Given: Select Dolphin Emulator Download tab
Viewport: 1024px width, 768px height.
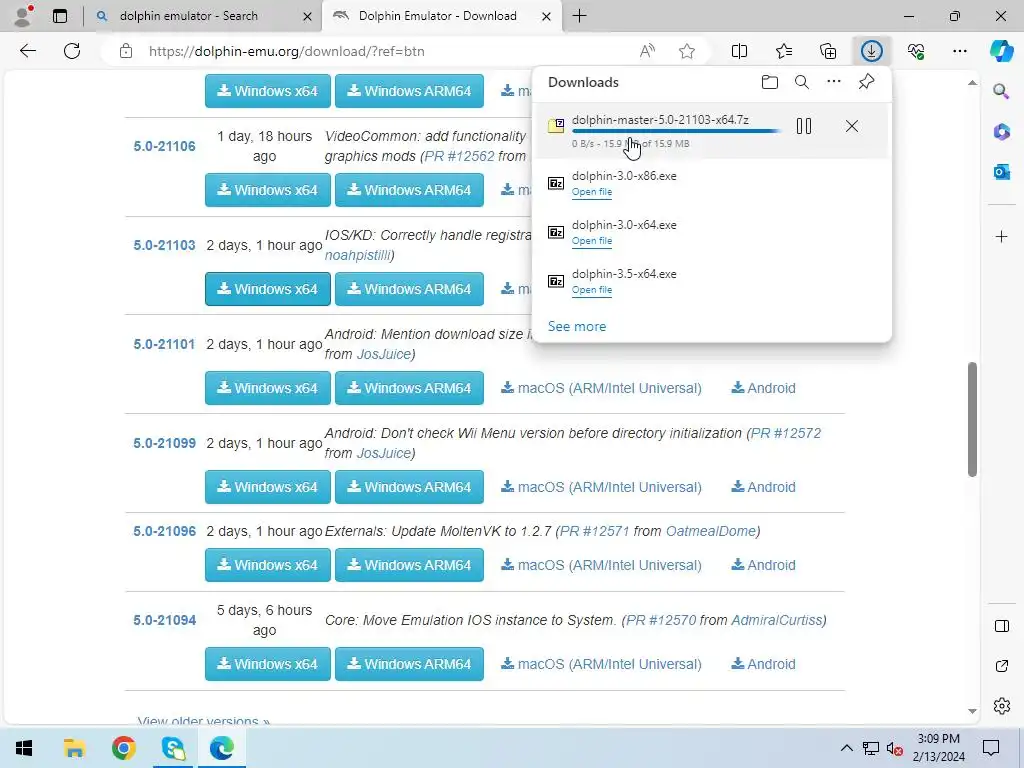Looking at the screenshot, I should point(438,16).
